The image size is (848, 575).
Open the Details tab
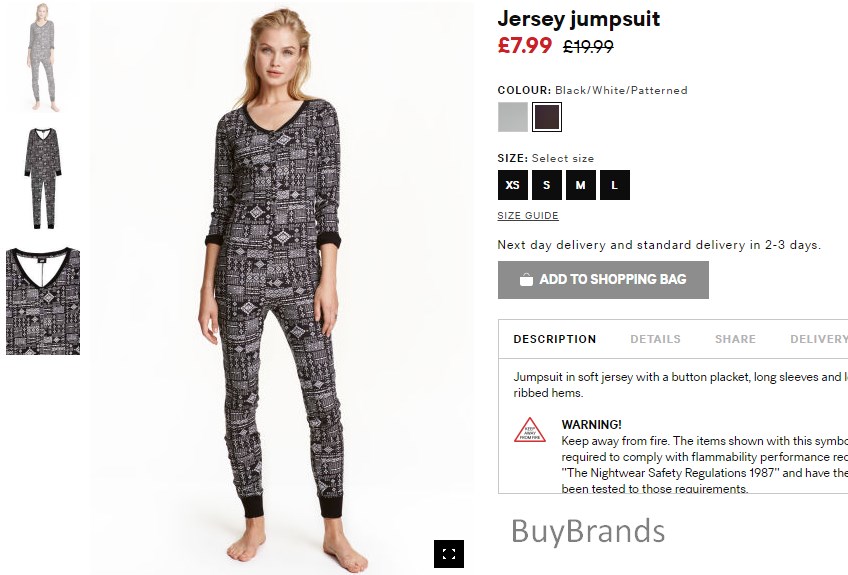[655, 339]
